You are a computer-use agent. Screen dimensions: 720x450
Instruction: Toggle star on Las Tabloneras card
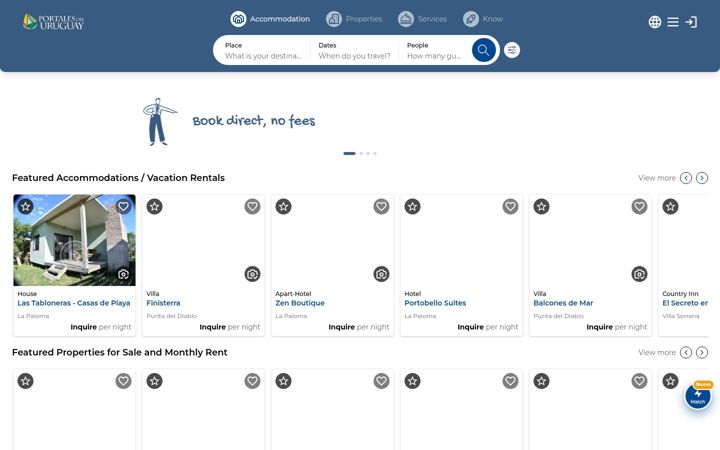[26, 207]
